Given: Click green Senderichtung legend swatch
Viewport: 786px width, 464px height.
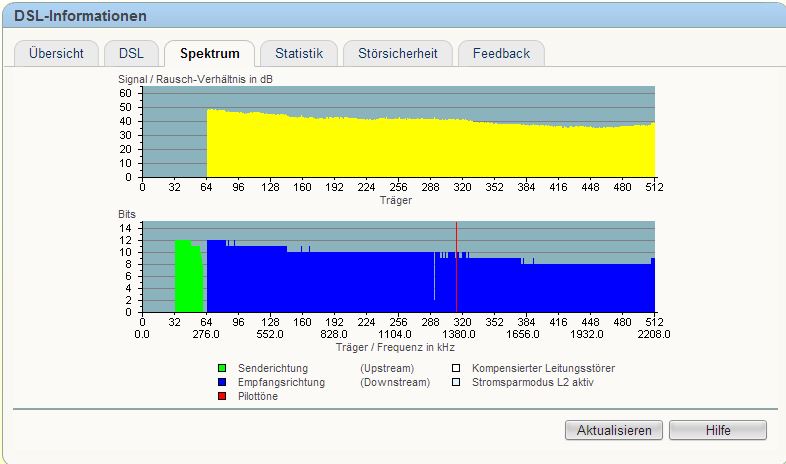Looking at the screenshot, I should tap(222, 368).
